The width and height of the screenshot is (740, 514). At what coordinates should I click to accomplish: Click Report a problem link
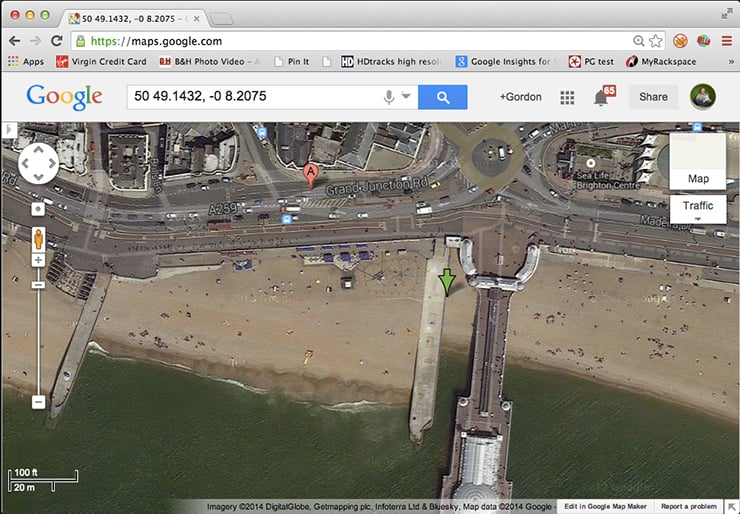[x=688, y=506]
